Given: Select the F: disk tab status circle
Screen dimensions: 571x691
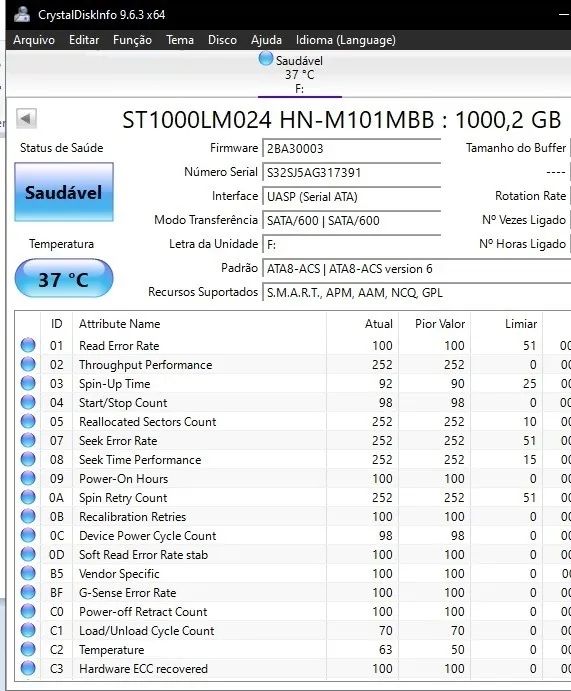Looking at the screenshot, I should pos(266,58).
